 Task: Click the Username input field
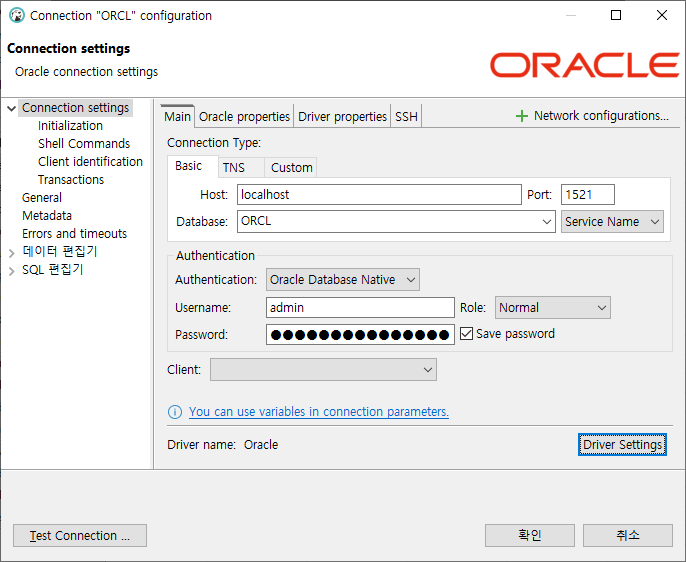(x=360, y=307)
